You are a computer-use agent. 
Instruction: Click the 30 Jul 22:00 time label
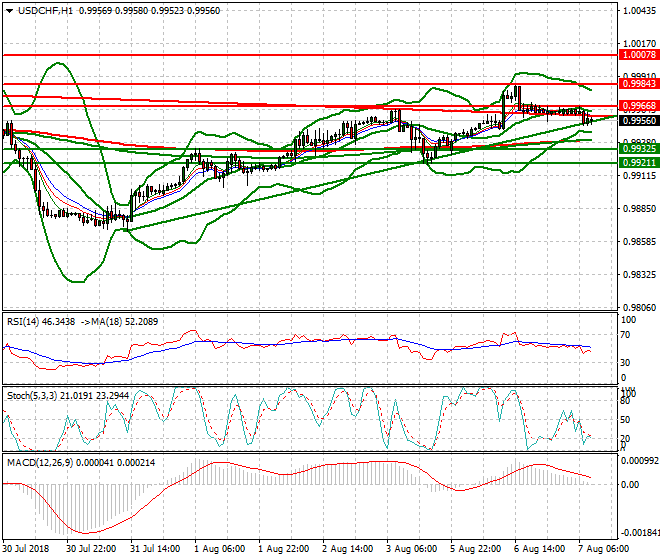[91, 549]
